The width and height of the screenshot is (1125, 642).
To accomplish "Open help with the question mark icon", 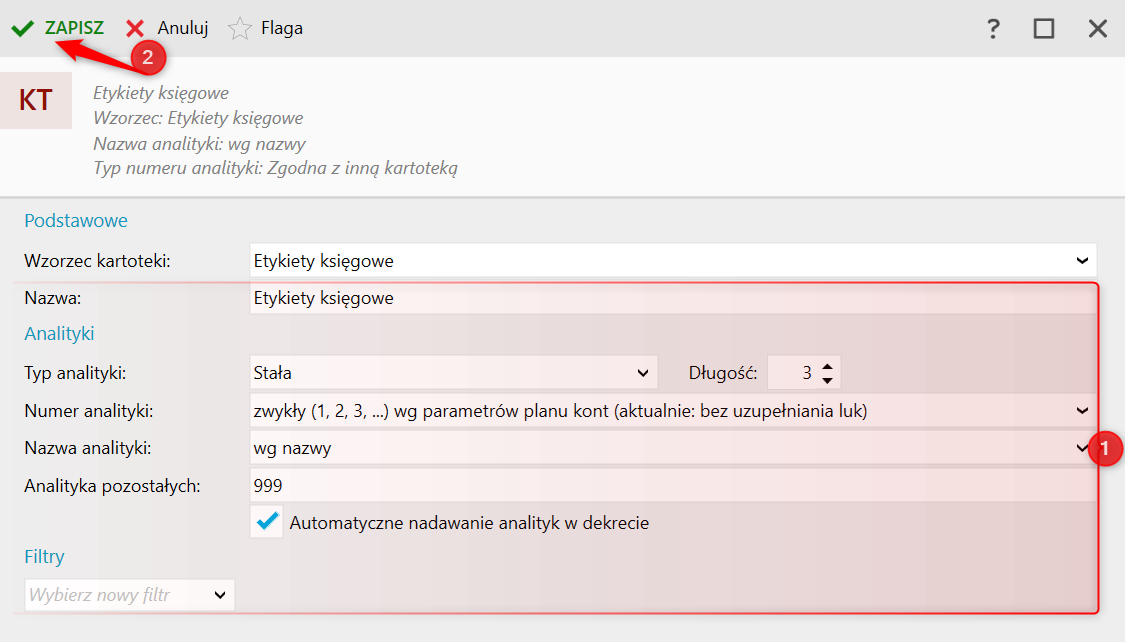I will click(x=993, y=28).
